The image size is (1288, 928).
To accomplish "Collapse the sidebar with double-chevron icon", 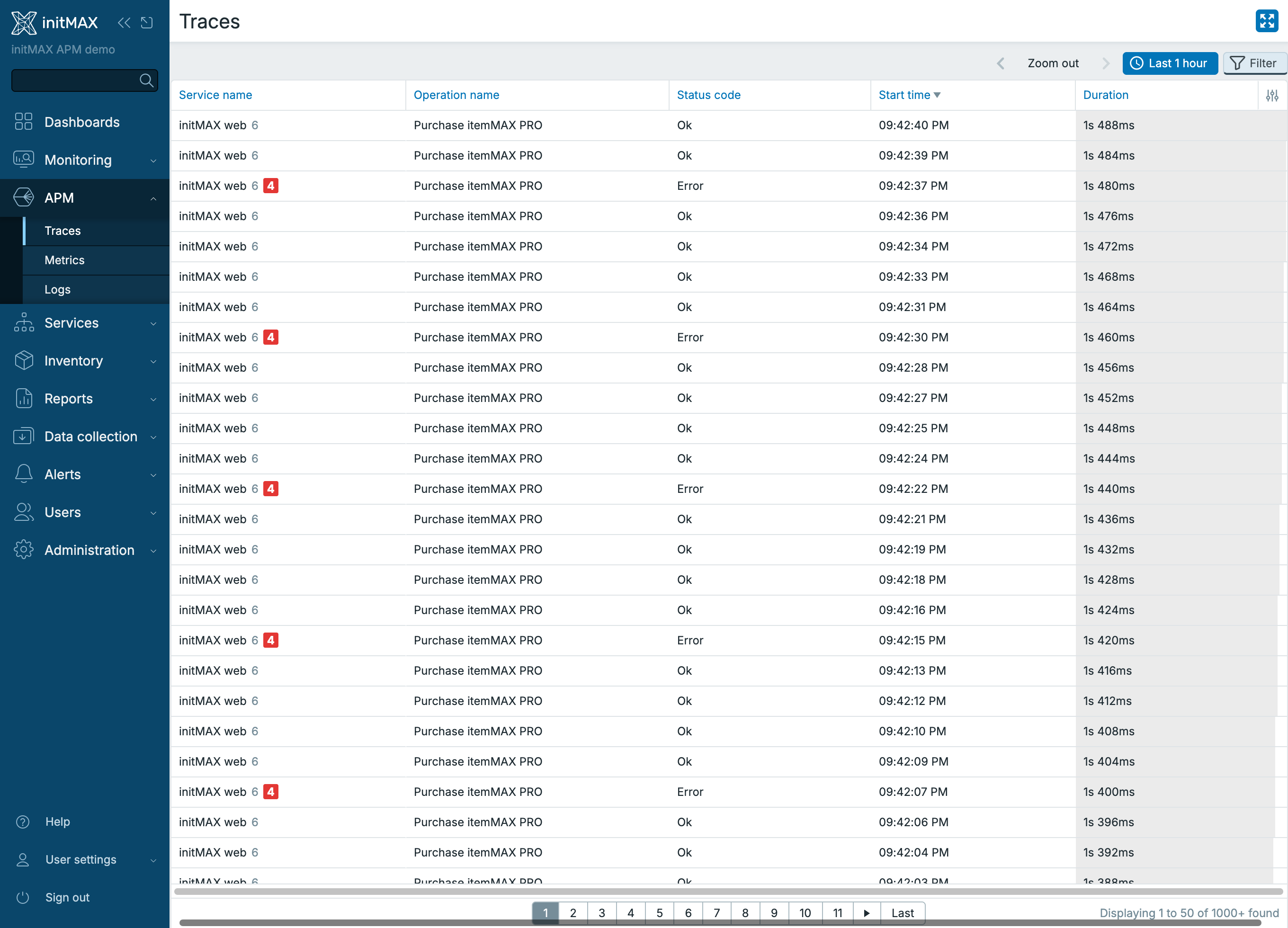I will point(124,23).
